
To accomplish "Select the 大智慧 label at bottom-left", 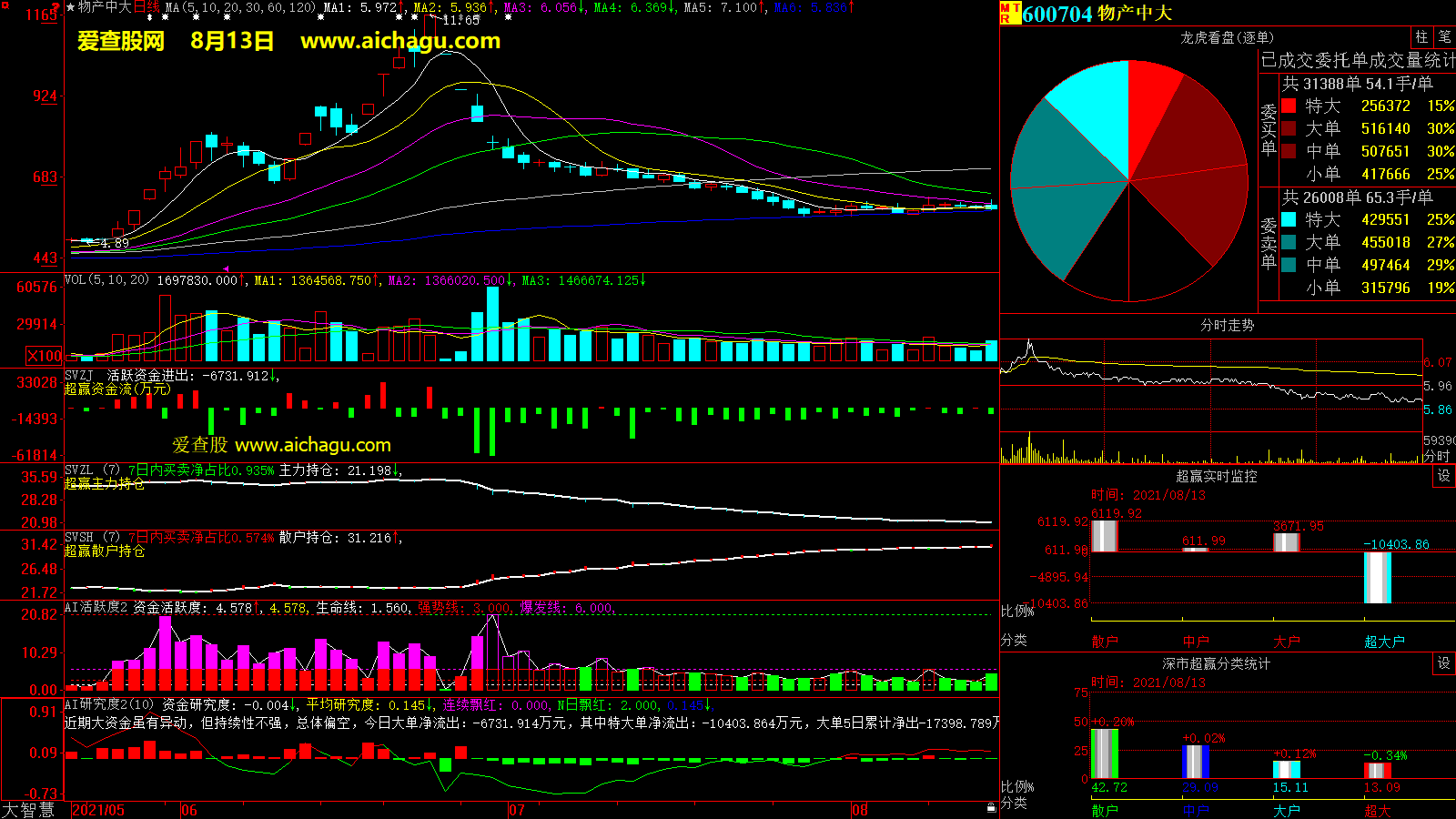I will coord(29,810).
